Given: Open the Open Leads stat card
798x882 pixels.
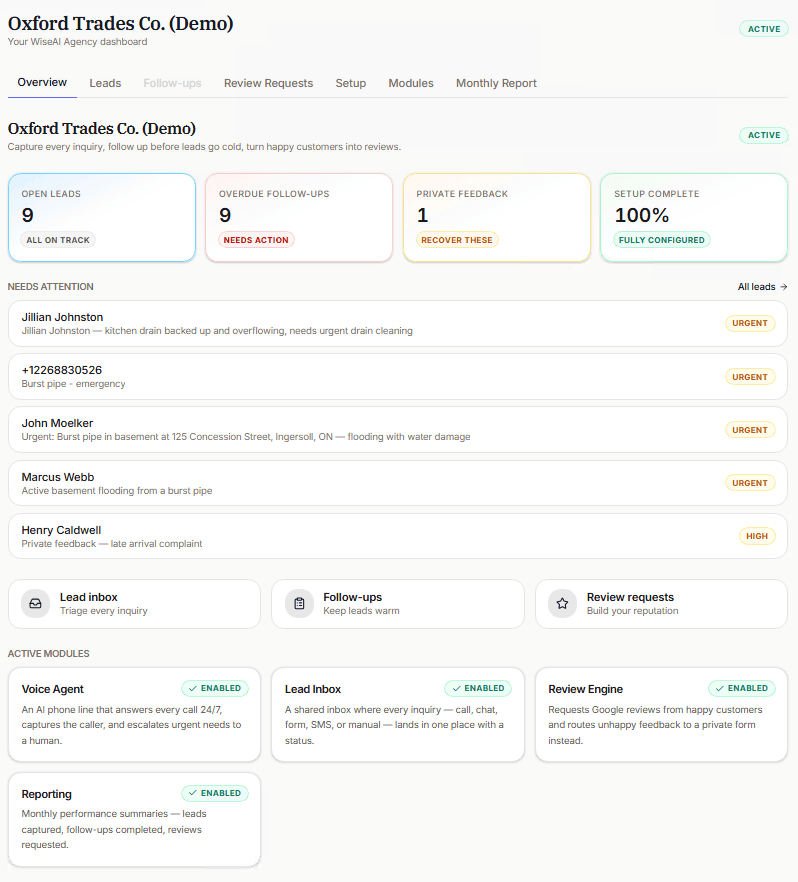Looking at the screenshot, I should point(102,218).
